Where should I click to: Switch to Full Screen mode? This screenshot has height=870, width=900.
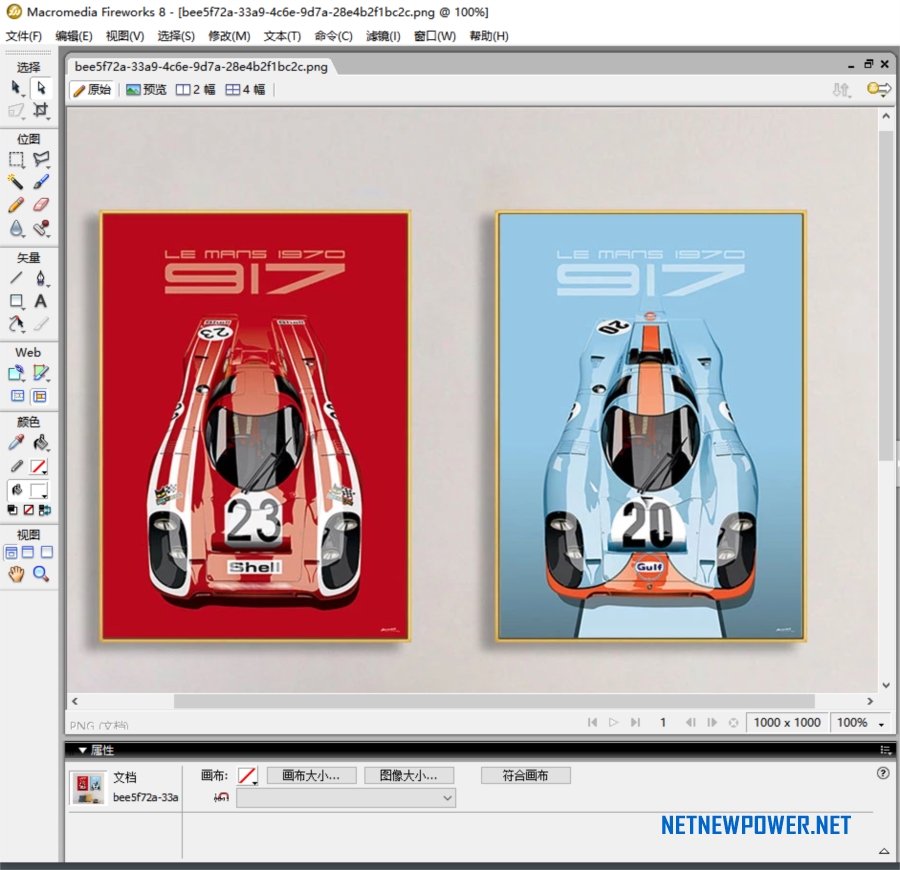point(47,553)
